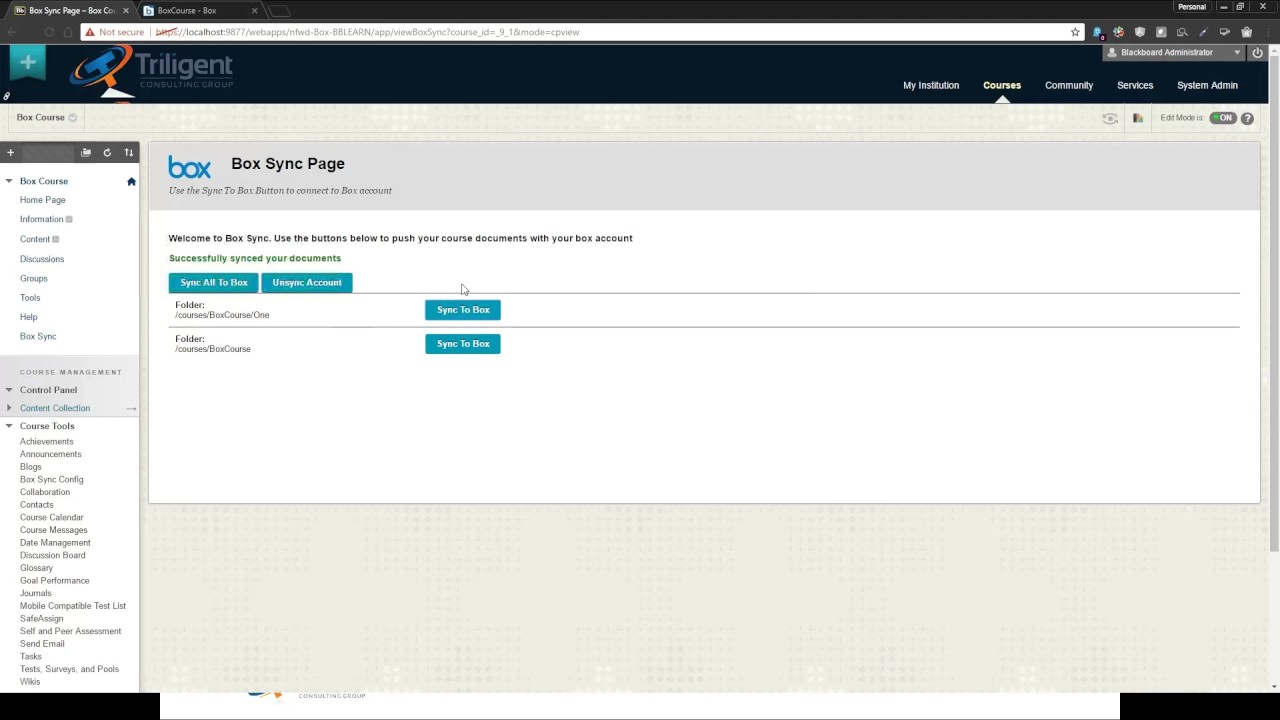Click the Triligent Consulting Group logo
The width and height of the screenshot is (1280, 720).
tap(152, 72)
